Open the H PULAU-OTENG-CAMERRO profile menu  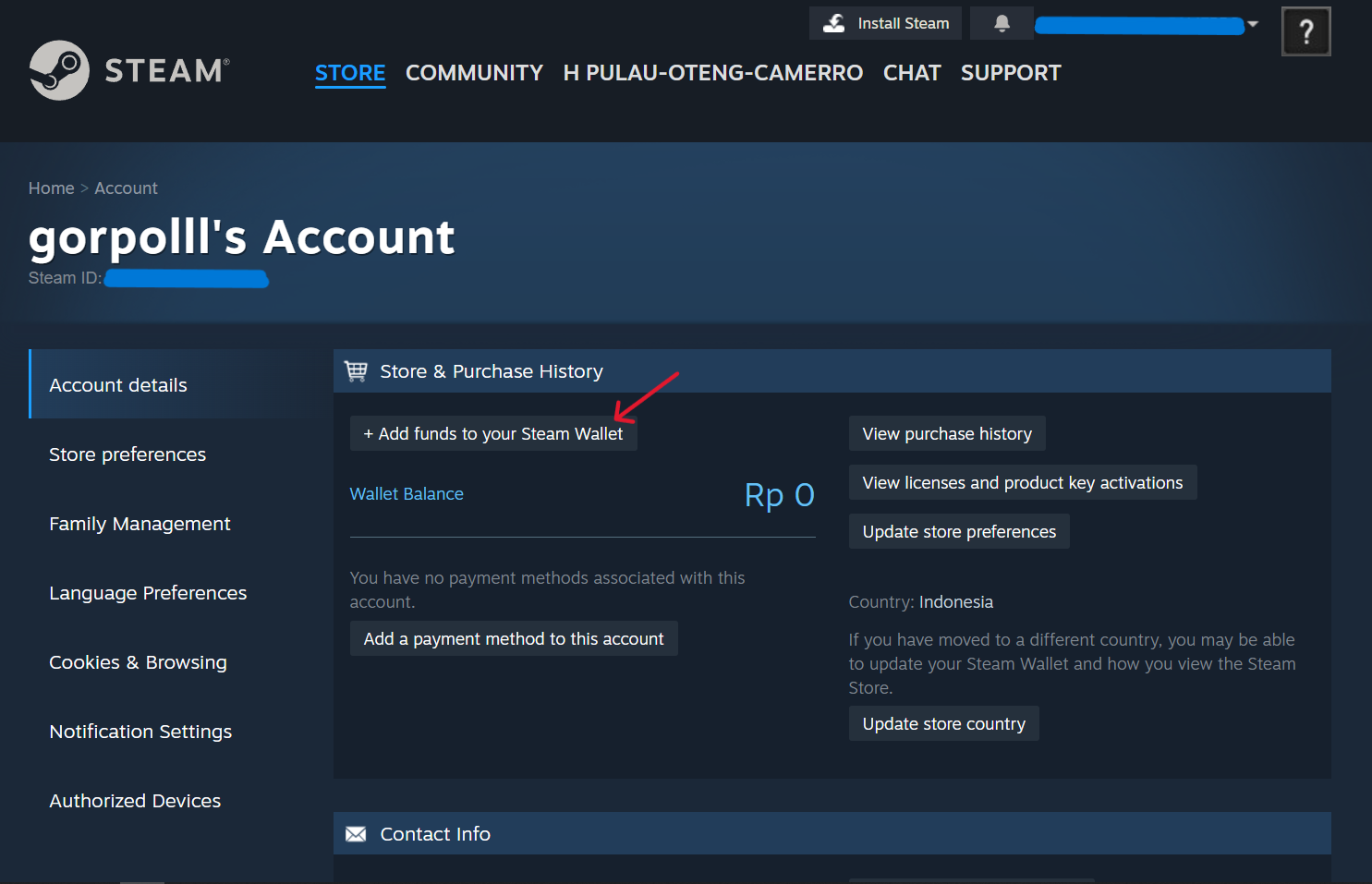(713, 73)
